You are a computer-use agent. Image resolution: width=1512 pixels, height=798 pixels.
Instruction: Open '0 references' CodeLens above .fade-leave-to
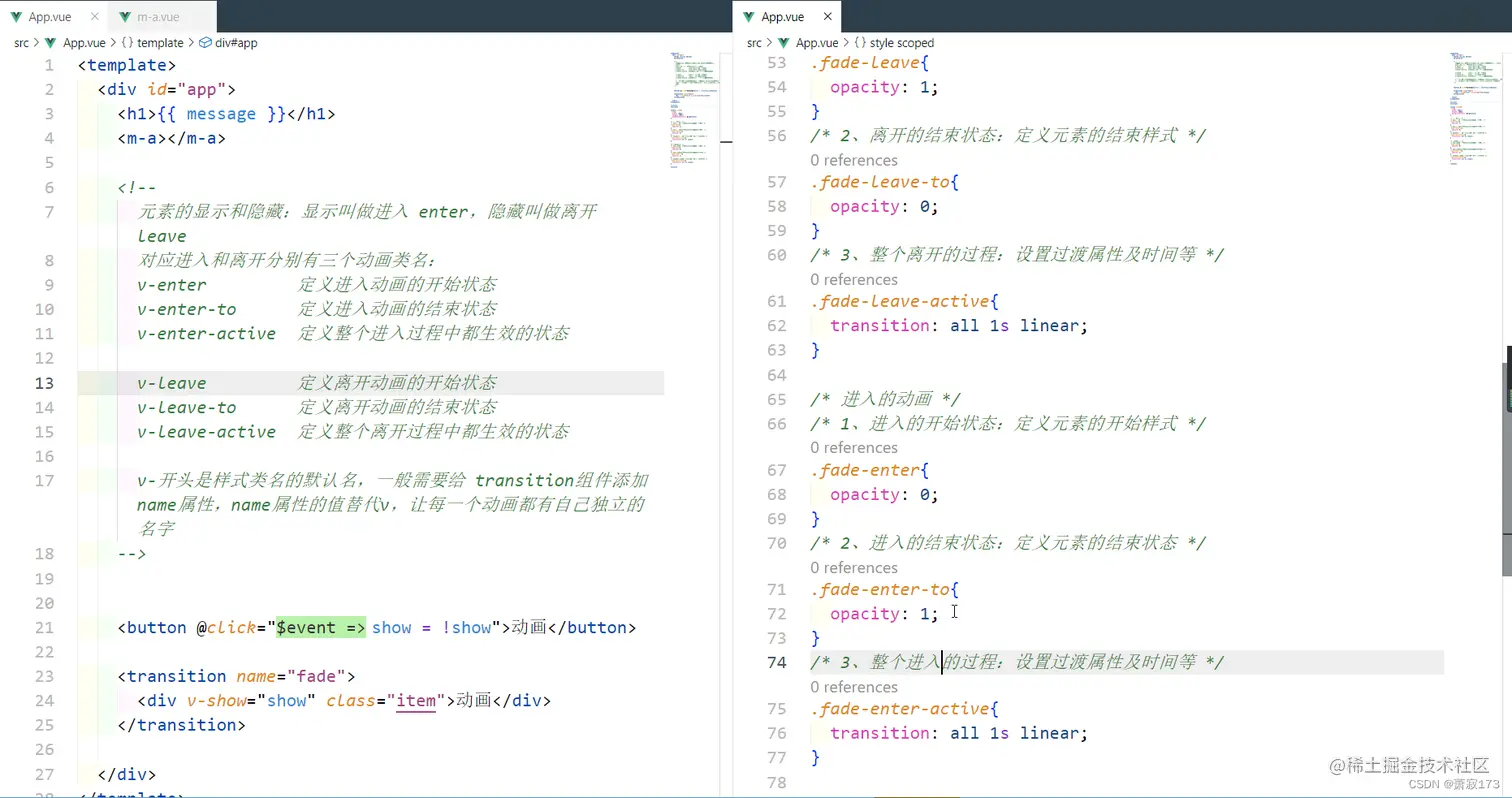(x=854, y=160)
